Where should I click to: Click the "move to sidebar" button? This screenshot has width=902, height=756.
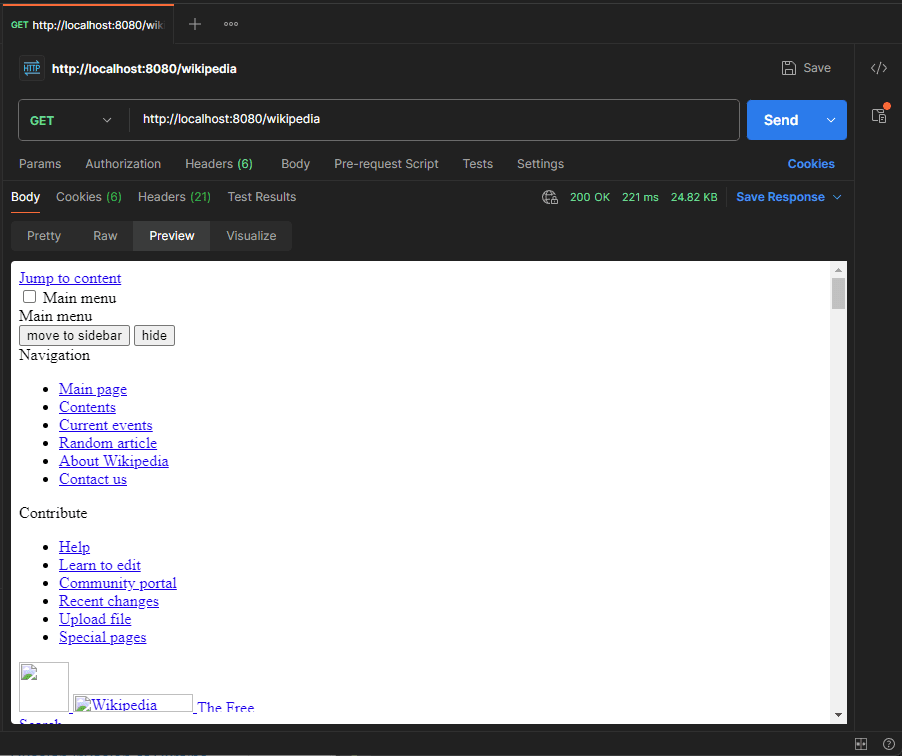[74, 335]
